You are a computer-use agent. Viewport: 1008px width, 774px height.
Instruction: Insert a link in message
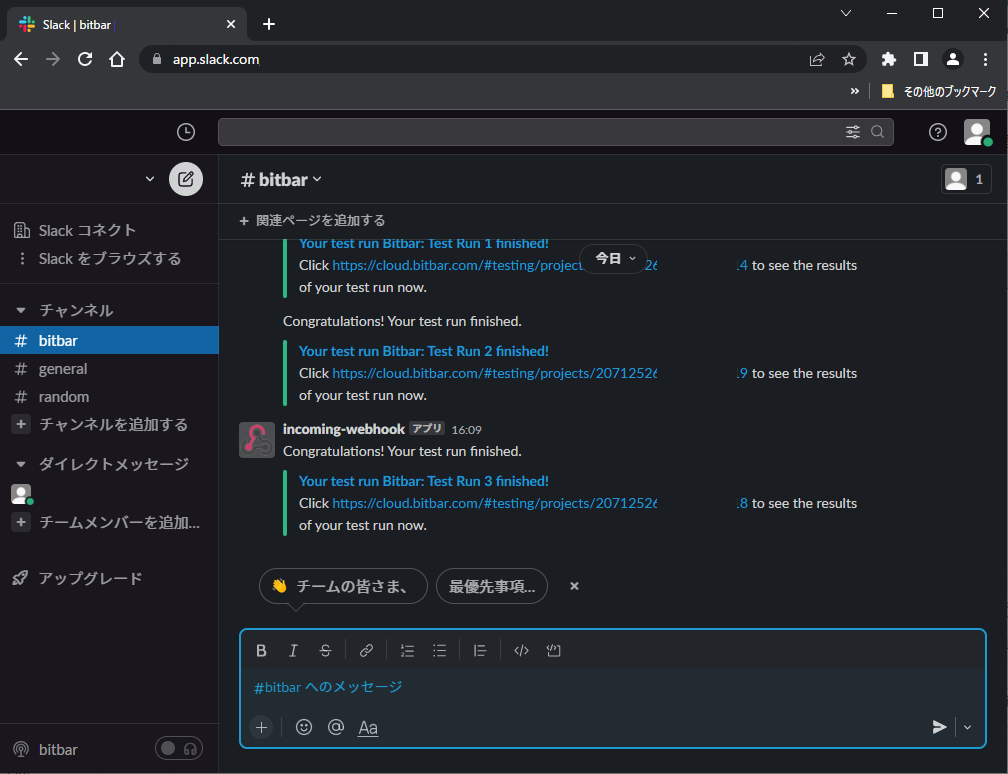[366, 651]
